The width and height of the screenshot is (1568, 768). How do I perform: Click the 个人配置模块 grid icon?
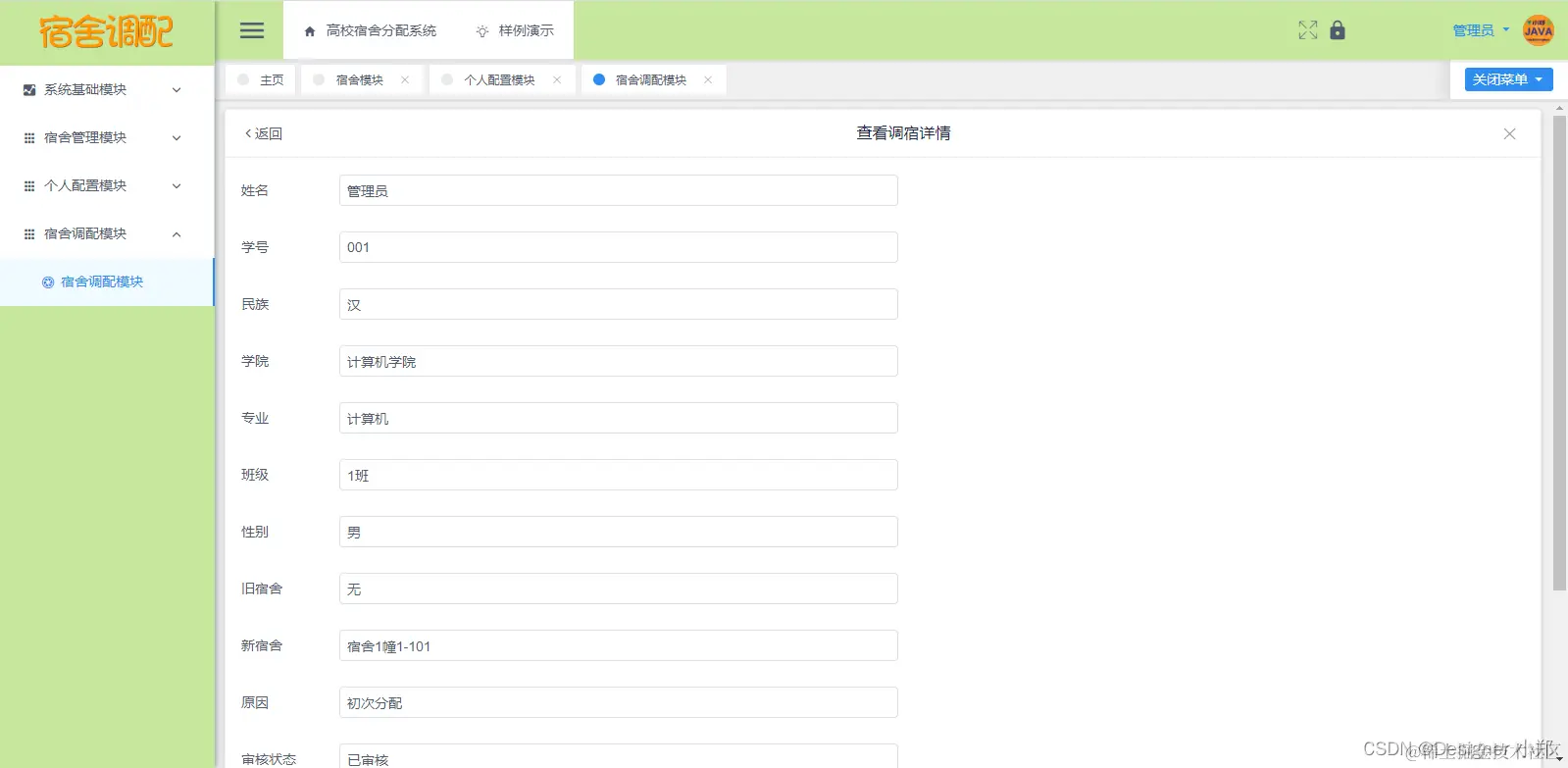click(29, 186)
